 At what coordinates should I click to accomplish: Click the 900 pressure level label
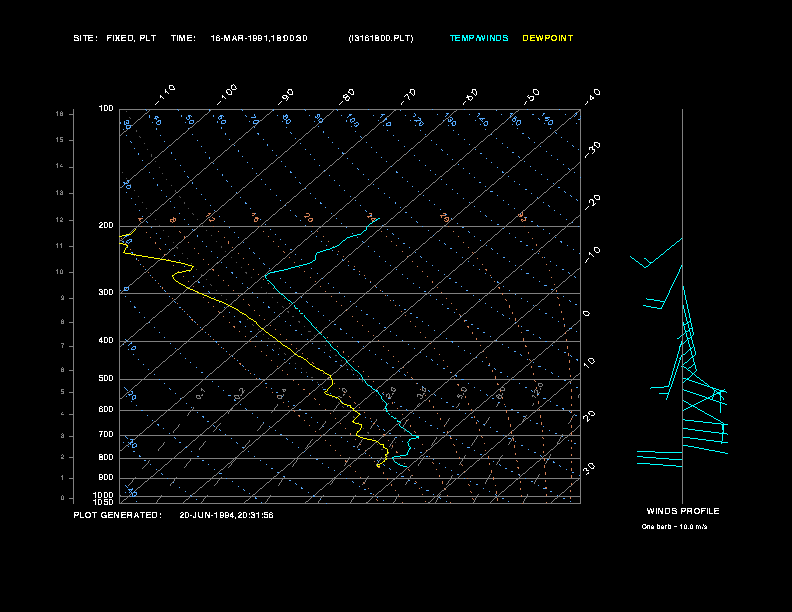pos(106,478)
